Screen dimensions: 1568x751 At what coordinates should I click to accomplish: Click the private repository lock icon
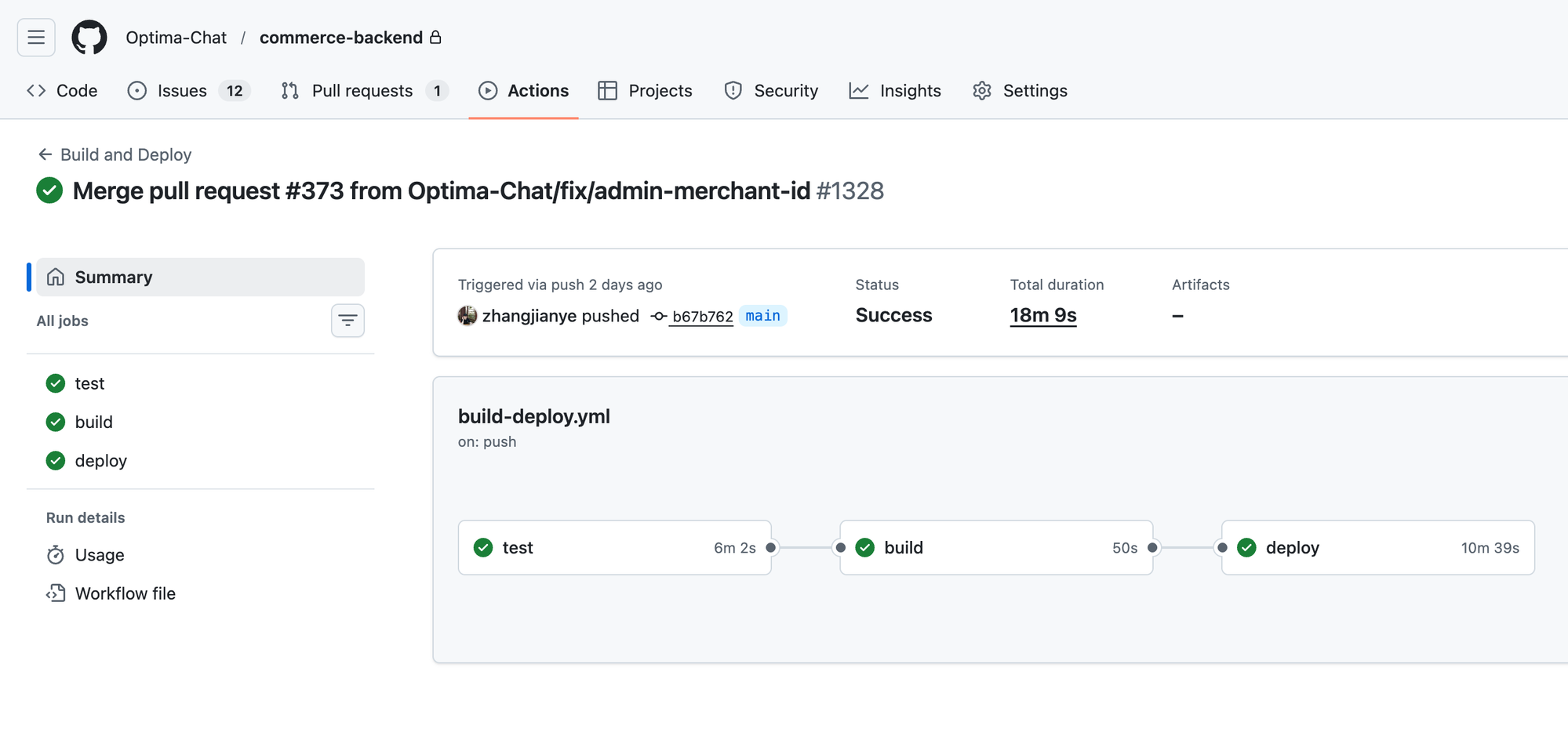point(436,37)
